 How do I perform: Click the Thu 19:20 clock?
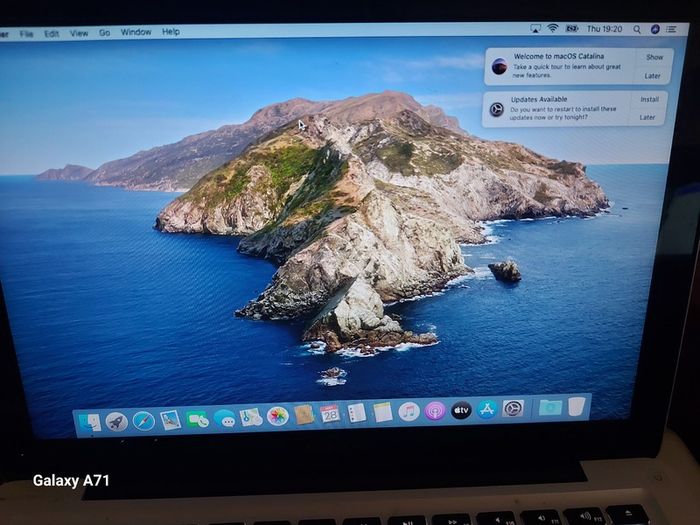coord(604,29)
